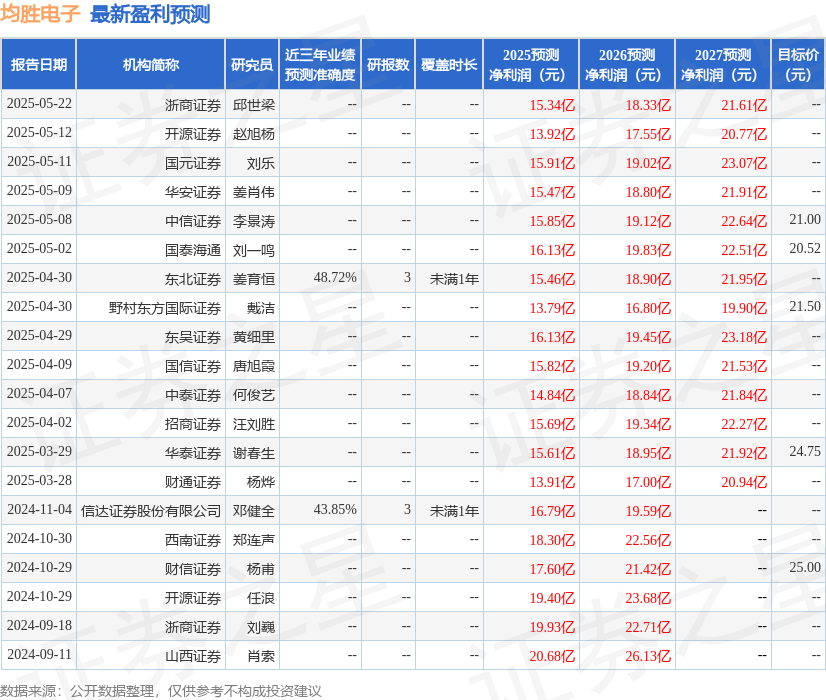Screen dimensions: 826x700
Task: Click researcher 肖索
Action: coord(261,656)
